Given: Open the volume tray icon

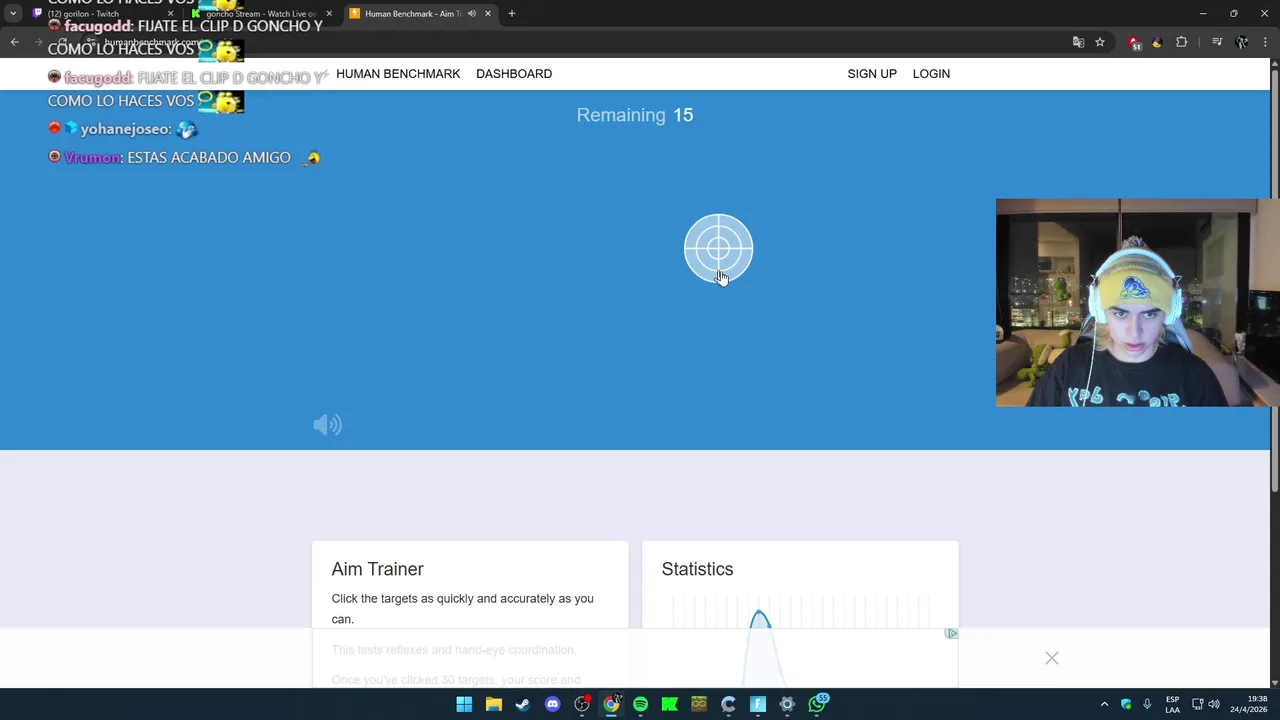Looking at the screenshot, I should point(1214,704).
